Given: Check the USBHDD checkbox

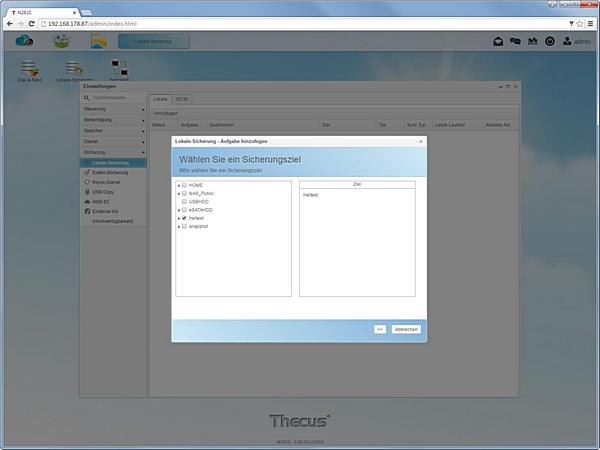Looking at the screenshot, I should pos(184,202).
